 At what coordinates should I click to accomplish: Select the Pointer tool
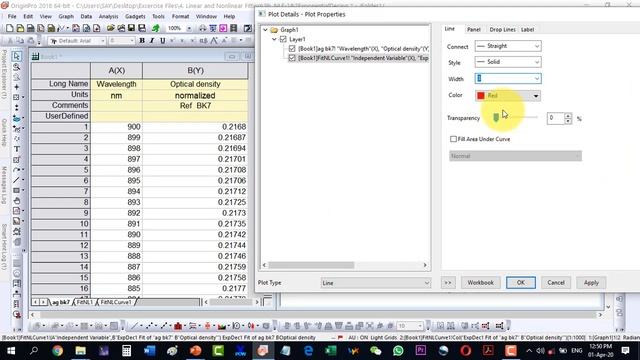[x=16, y=56]
